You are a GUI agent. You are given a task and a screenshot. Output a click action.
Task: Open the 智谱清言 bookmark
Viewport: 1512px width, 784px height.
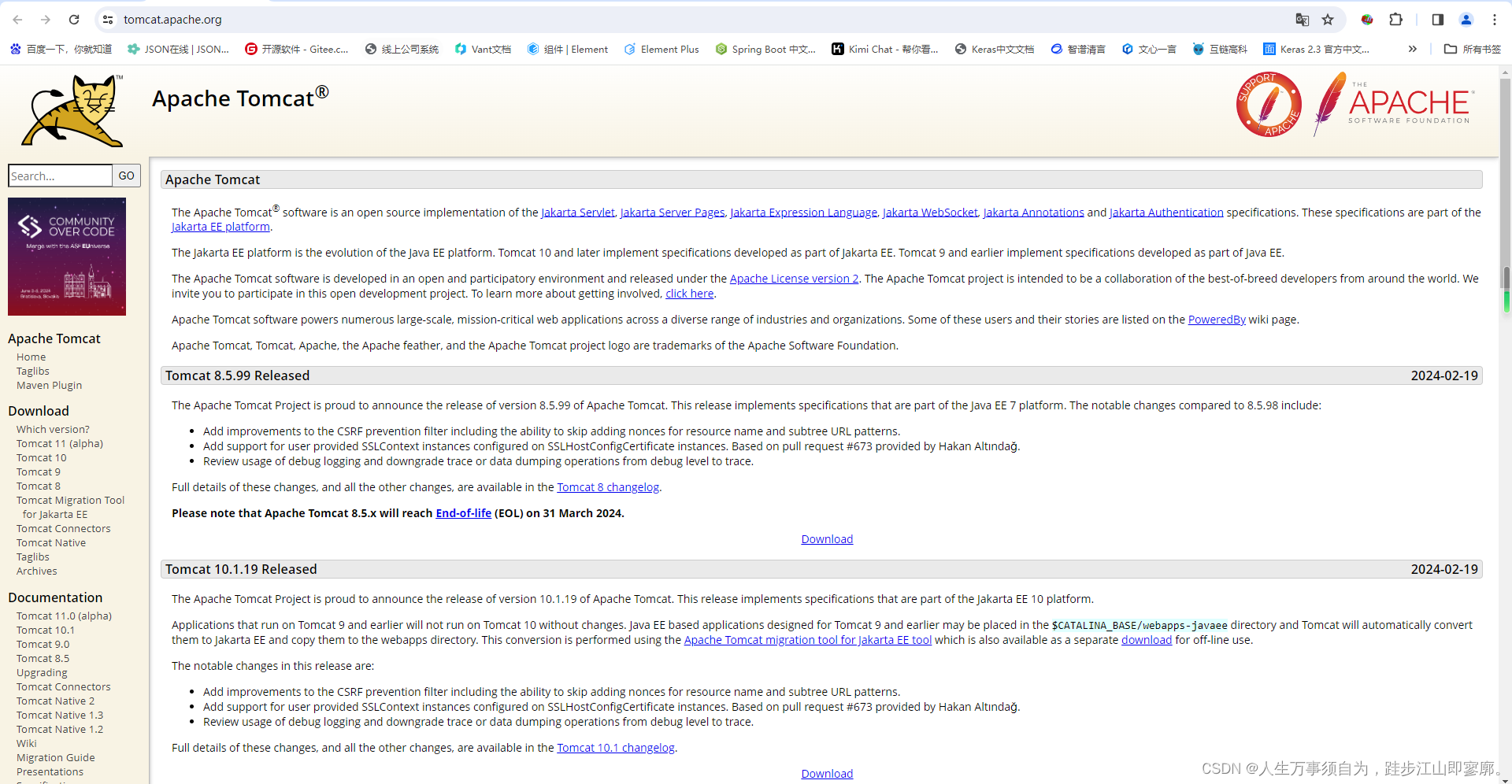point(1078,49)
